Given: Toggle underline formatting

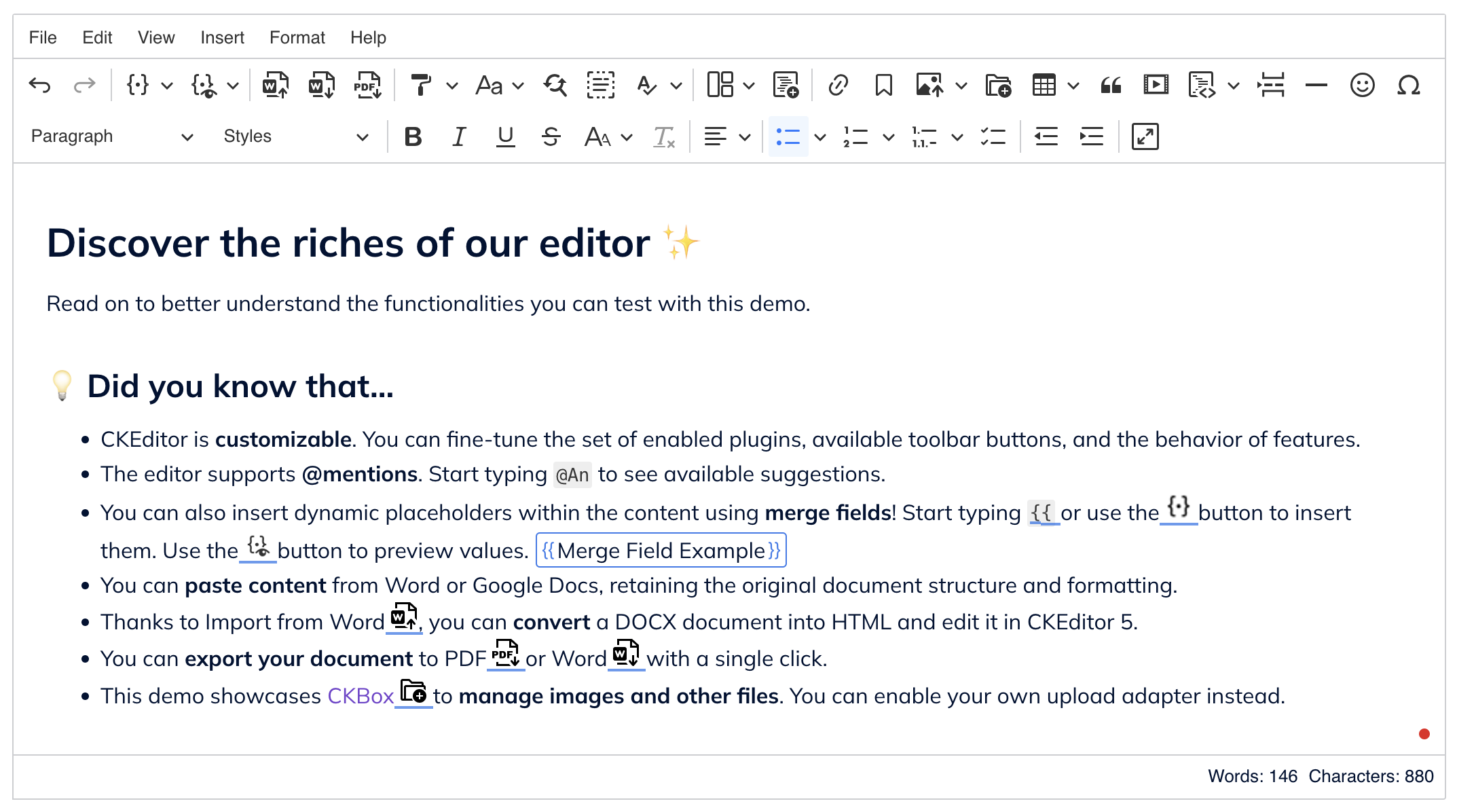Looking at the screenshot, I should (x=505, y=137).
